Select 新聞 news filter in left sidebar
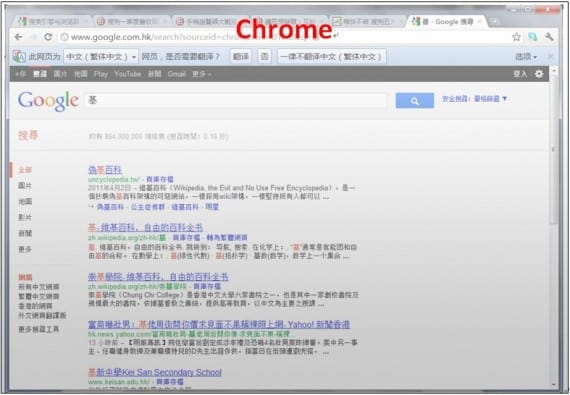Viewport: 570px width, 395px height. pyautogui.click(x=25, y=233)
